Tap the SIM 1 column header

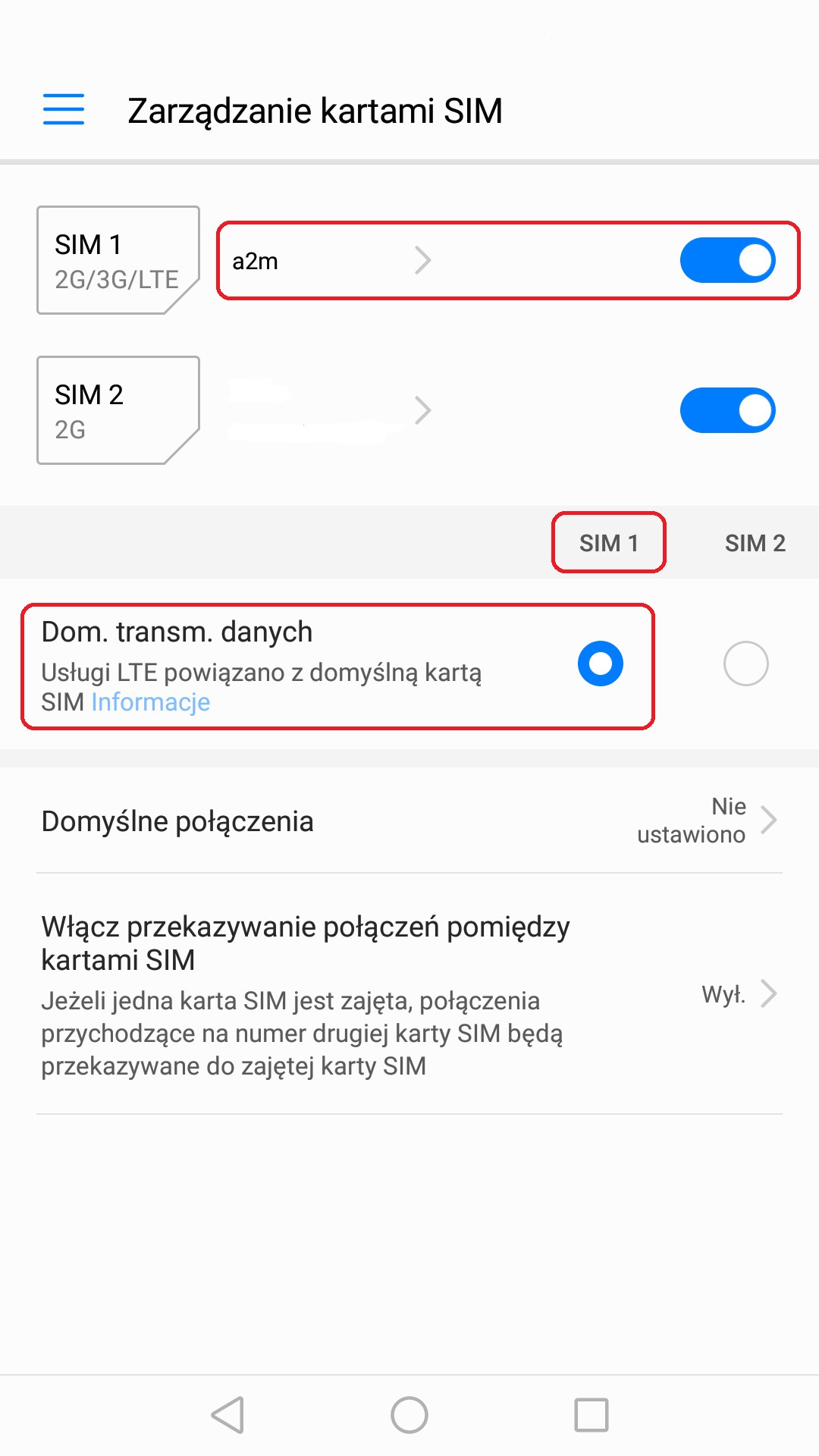pyautogui.click(x=608, y=543)
